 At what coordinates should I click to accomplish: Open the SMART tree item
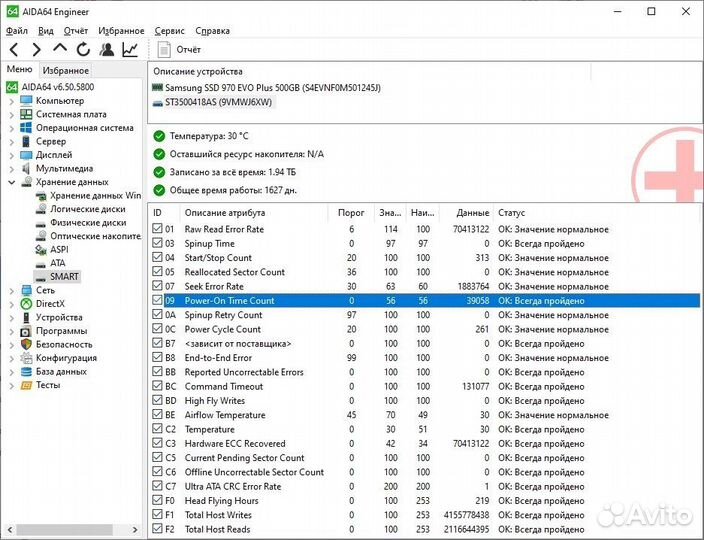pos(64,277)
